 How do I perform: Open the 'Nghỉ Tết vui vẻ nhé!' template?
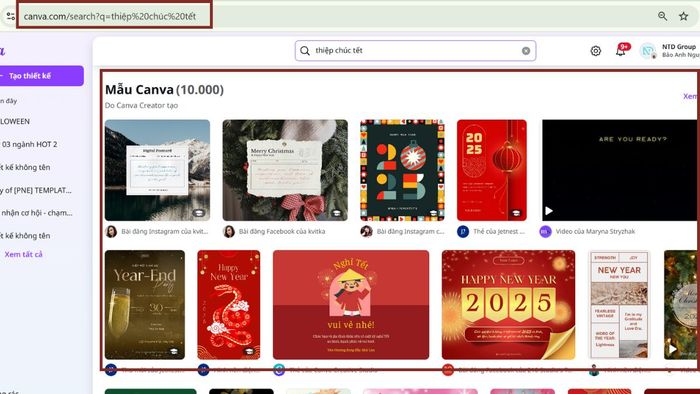tap(351, 305)
